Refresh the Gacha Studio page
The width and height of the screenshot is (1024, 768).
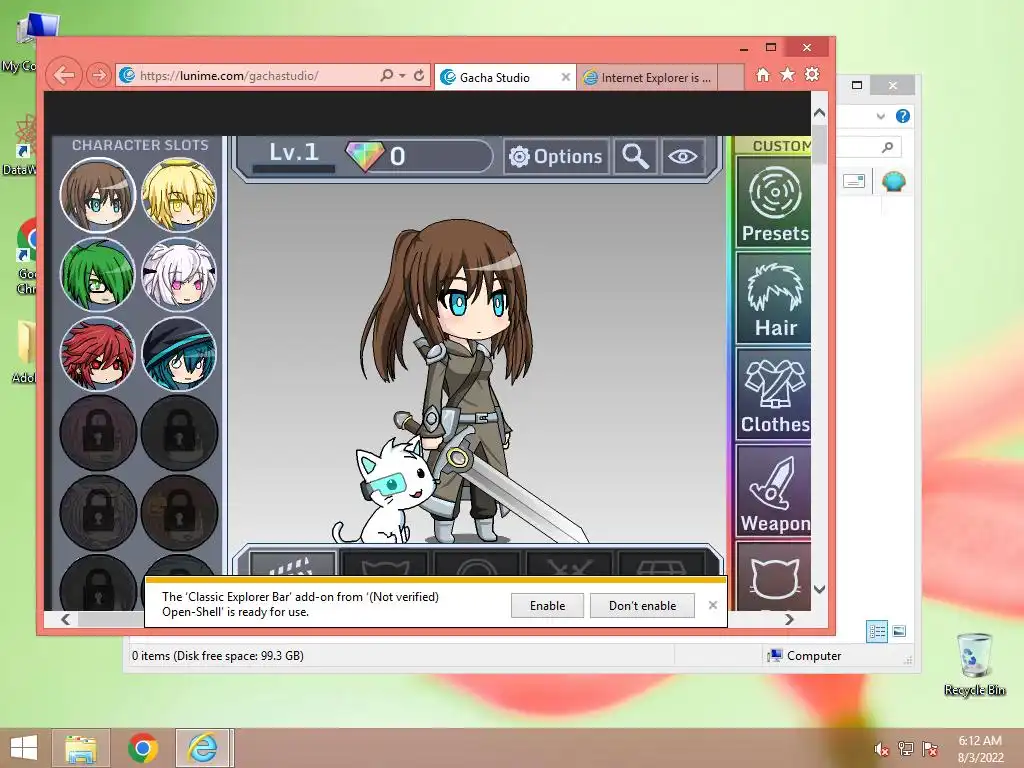coord(419,75)
